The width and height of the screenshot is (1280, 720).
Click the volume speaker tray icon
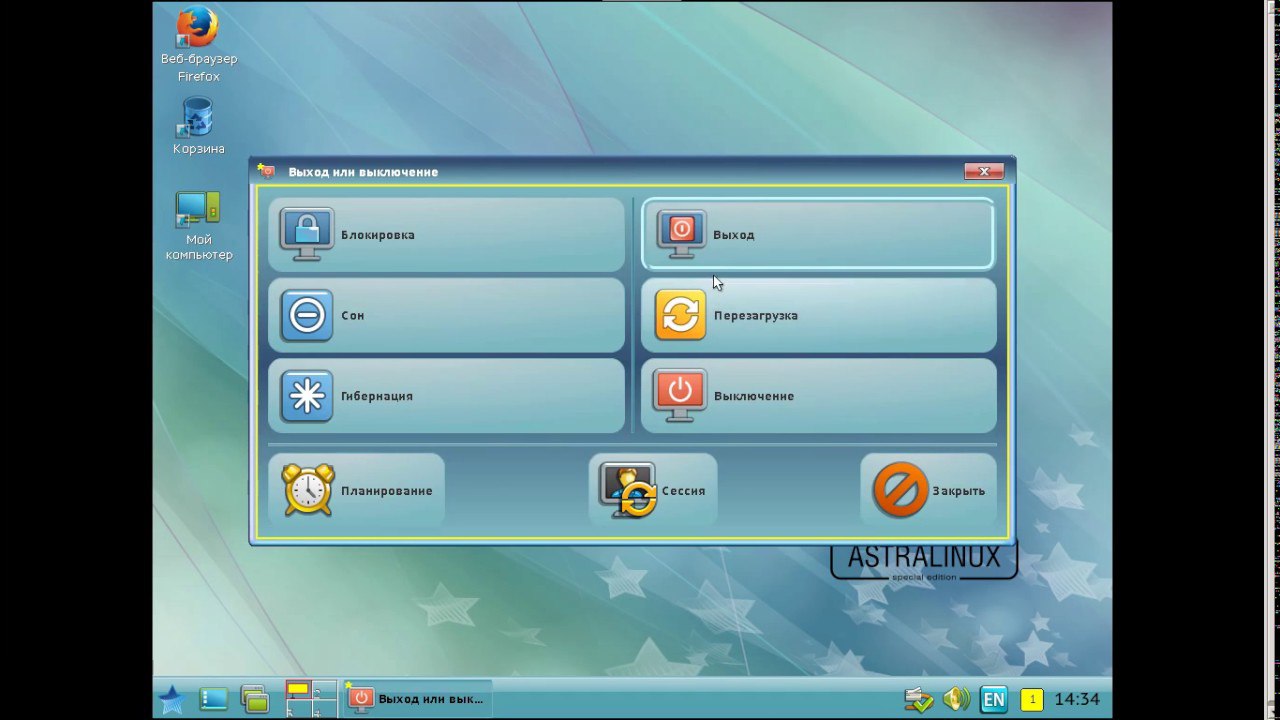(955, 699)
